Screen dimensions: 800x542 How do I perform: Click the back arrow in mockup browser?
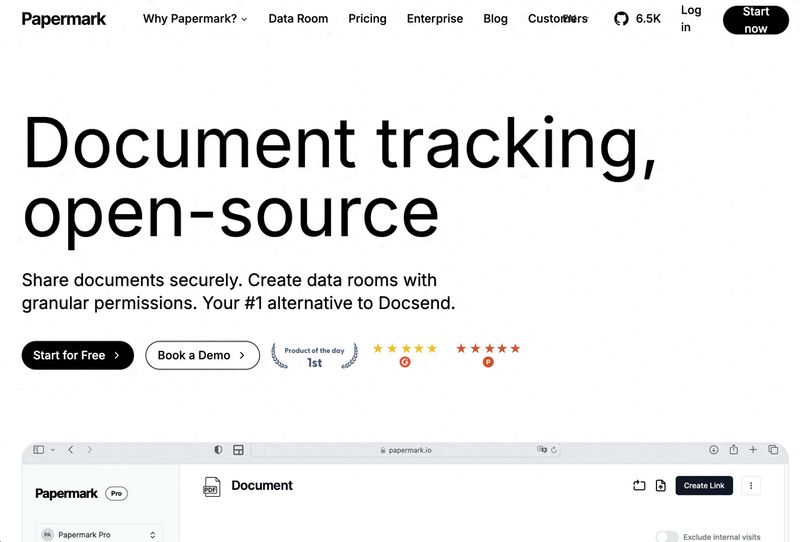click(71, 450)
